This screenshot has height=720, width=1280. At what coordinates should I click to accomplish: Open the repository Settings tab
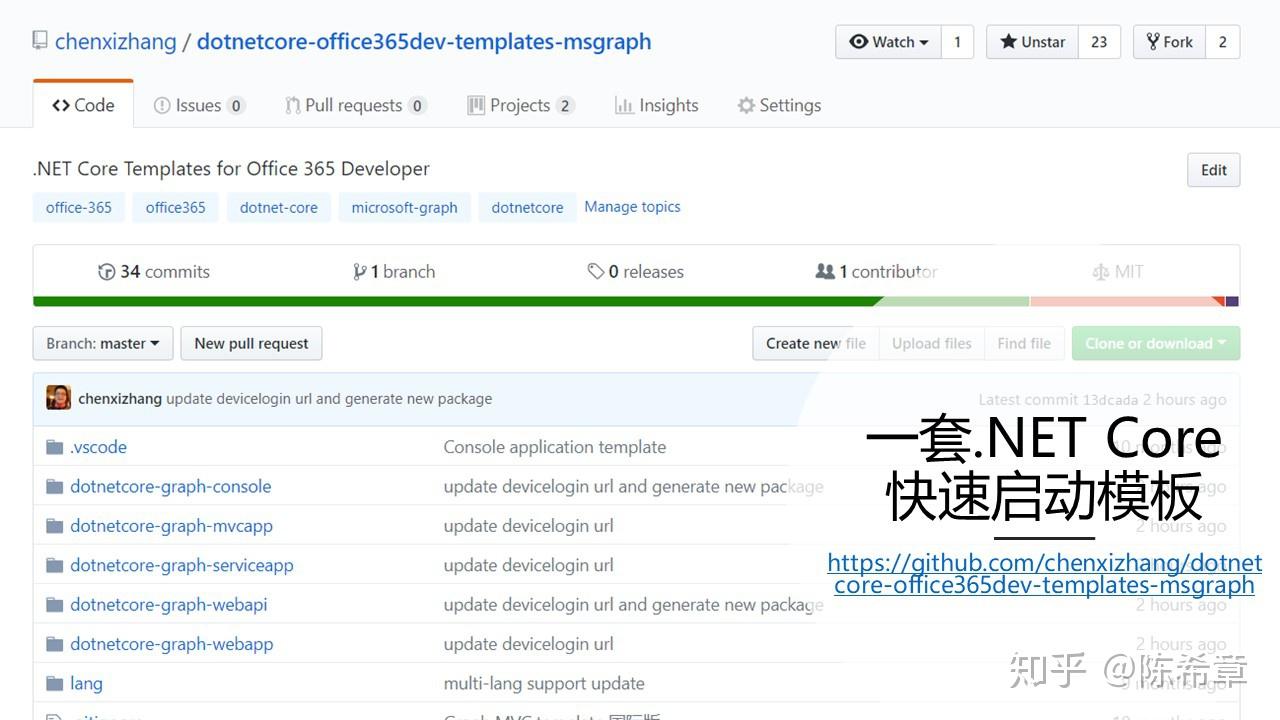(778, 104)
